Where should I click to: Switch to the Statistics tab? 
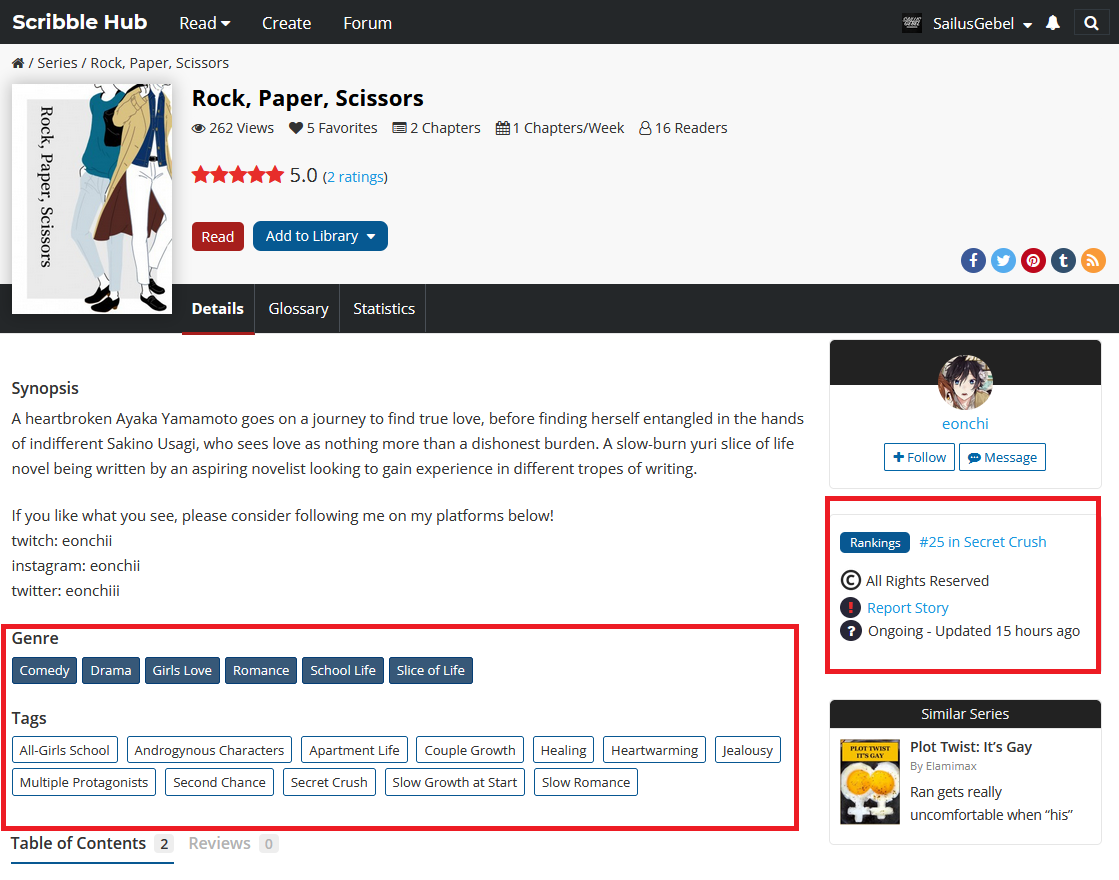click(383, 309)
